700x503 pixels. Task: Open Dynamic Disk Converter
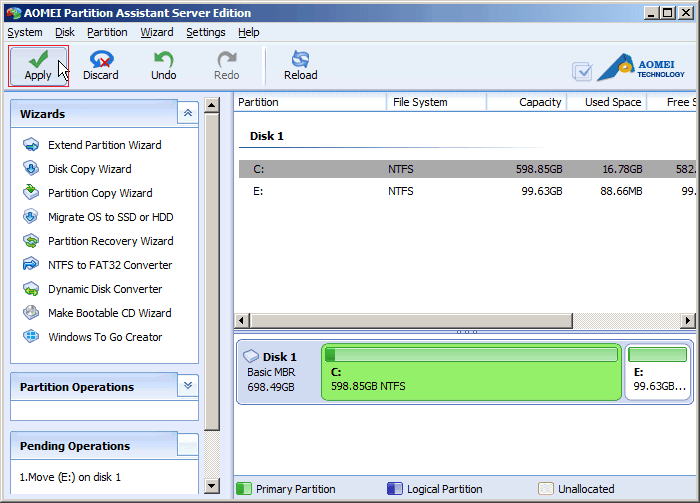pos(105,289)
